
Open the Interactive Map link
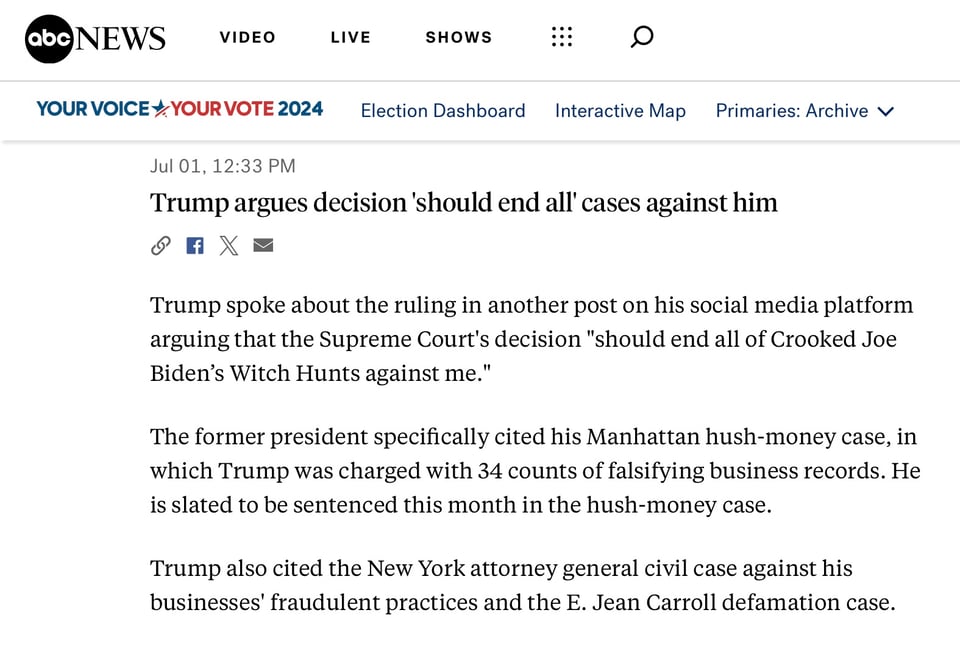[620, 111]
